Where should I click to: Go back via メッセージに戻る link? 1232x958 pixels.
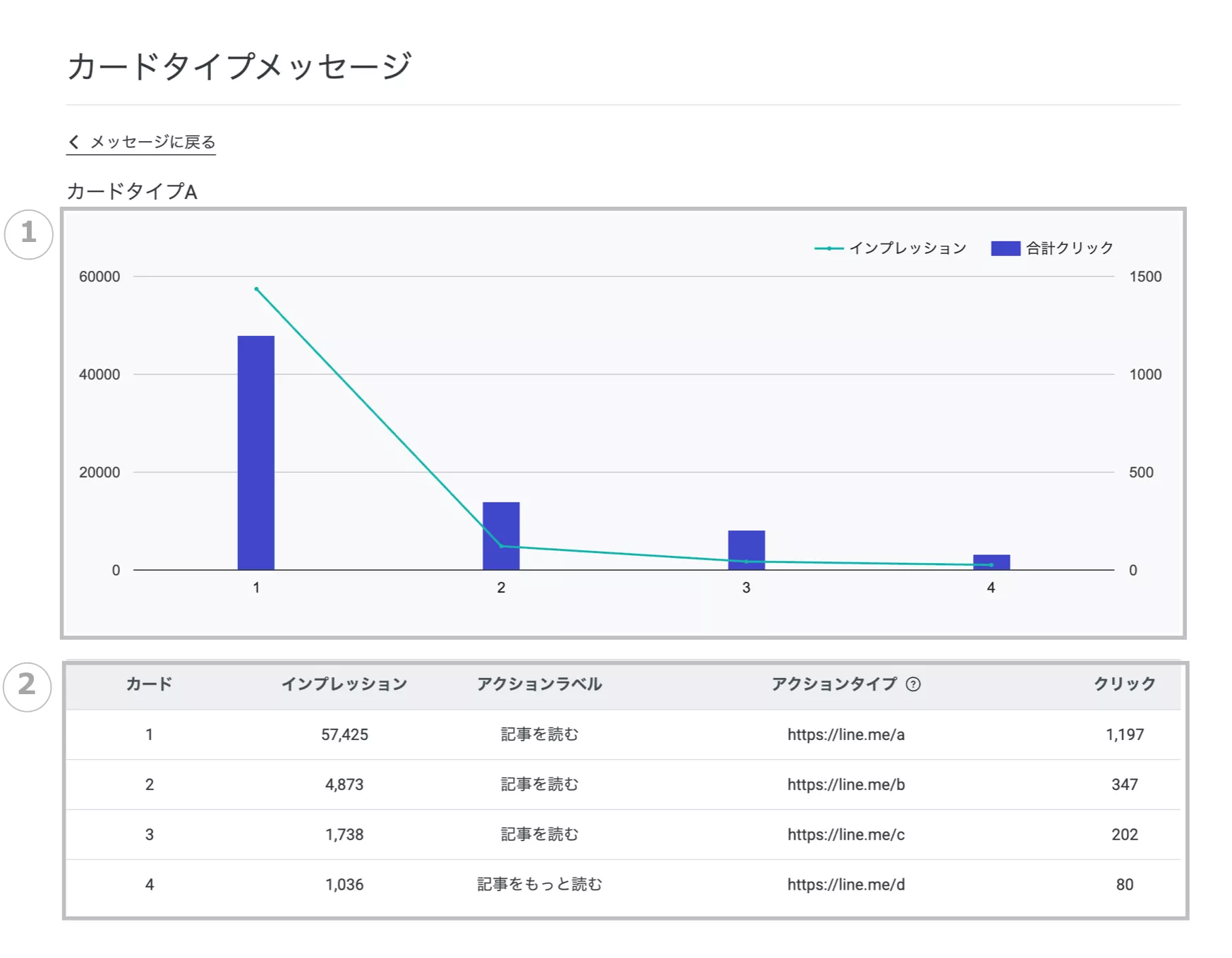click(x=152, y=142)
